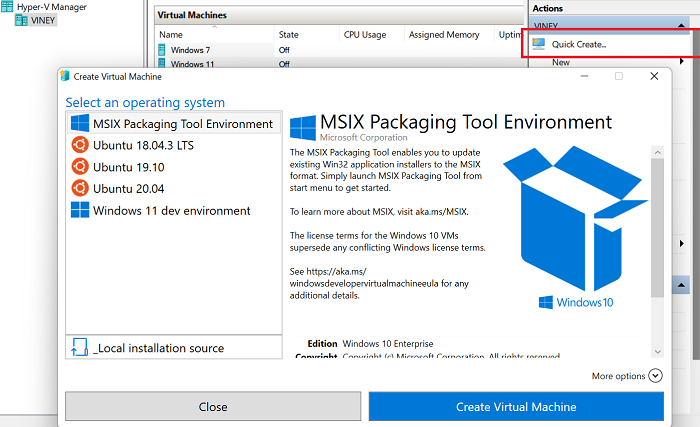
Task: Click the Ubuntu 20.04 logo icon
Action: tap(80, 188)
